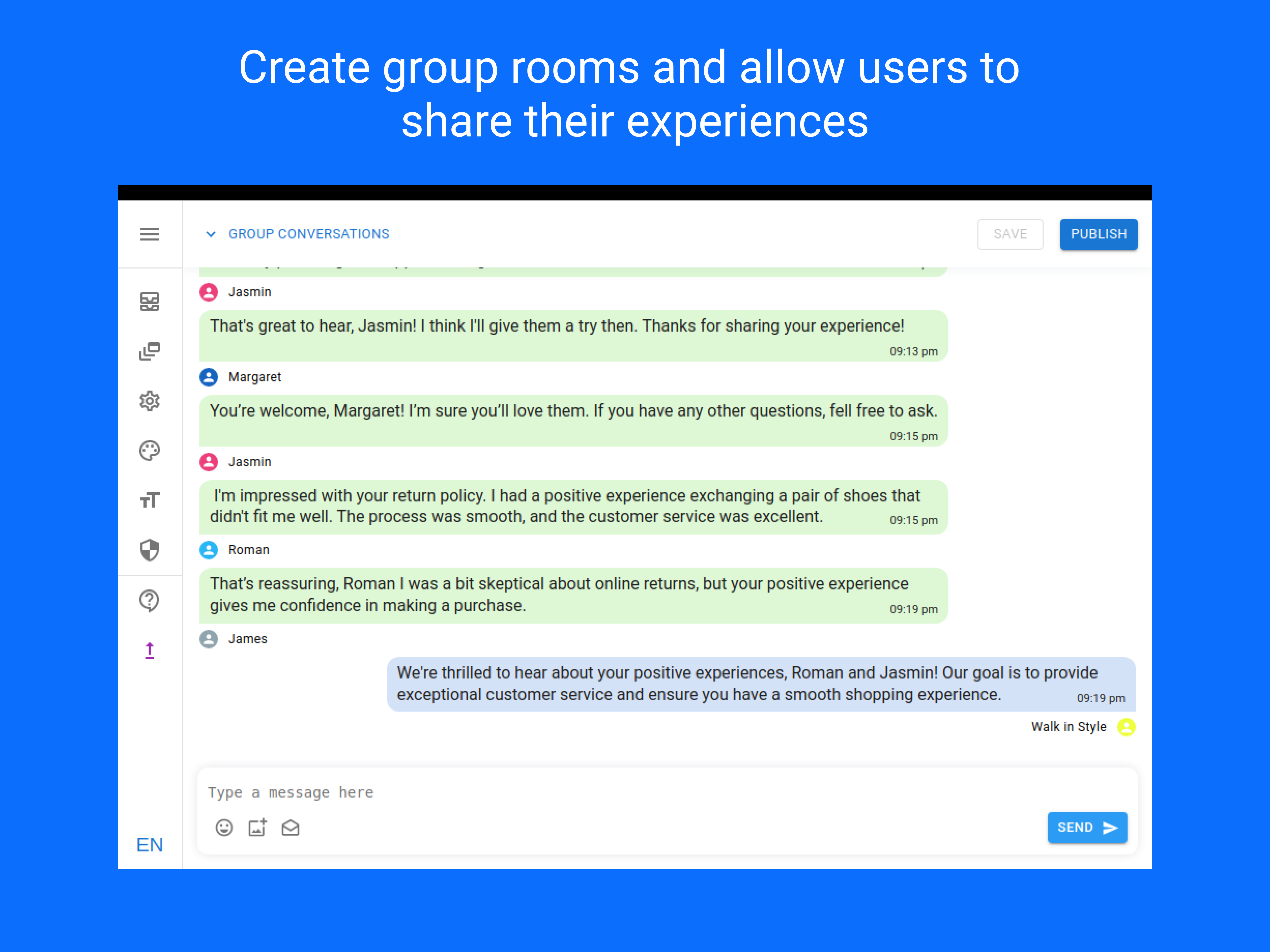Image resolution: width=1270 pixels, height=952 pixels.
Task: Click the message about the return policy
Action: coord(573,507)
